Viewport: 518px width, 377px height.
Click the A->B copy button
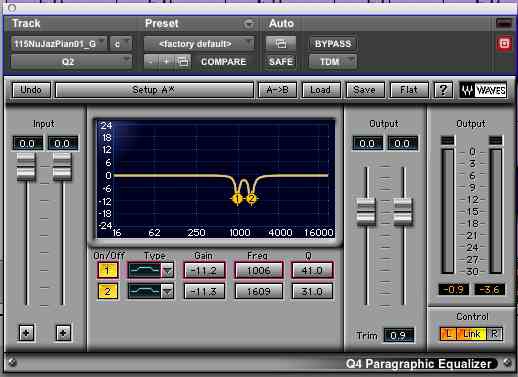point(278,90)
